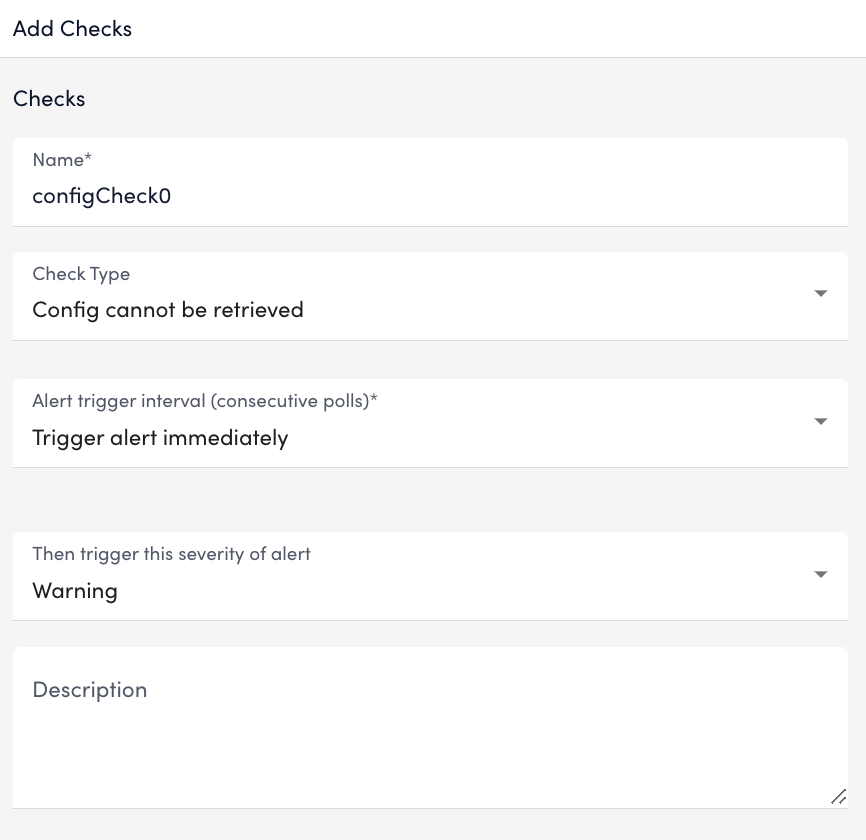Click the 'Then trigger this severity of alert' label
866x840 pixels.
pos(171,554)
